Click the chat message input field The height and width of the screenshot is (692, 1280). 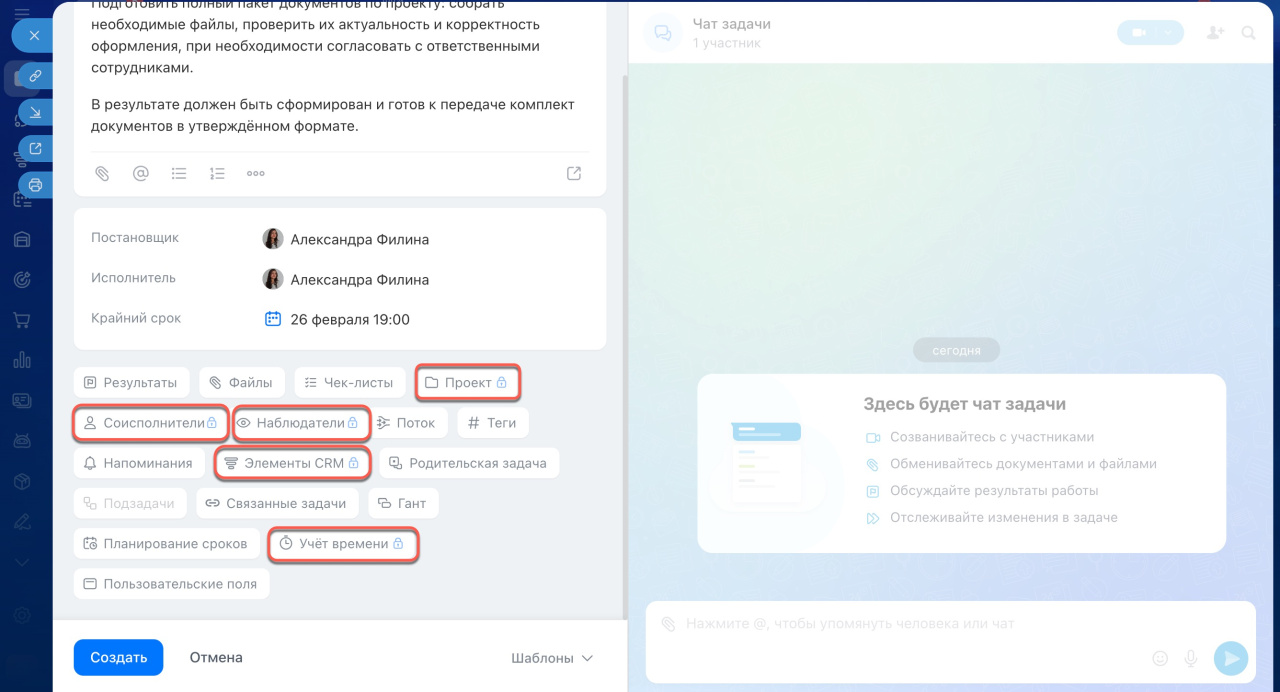(900, 624)
